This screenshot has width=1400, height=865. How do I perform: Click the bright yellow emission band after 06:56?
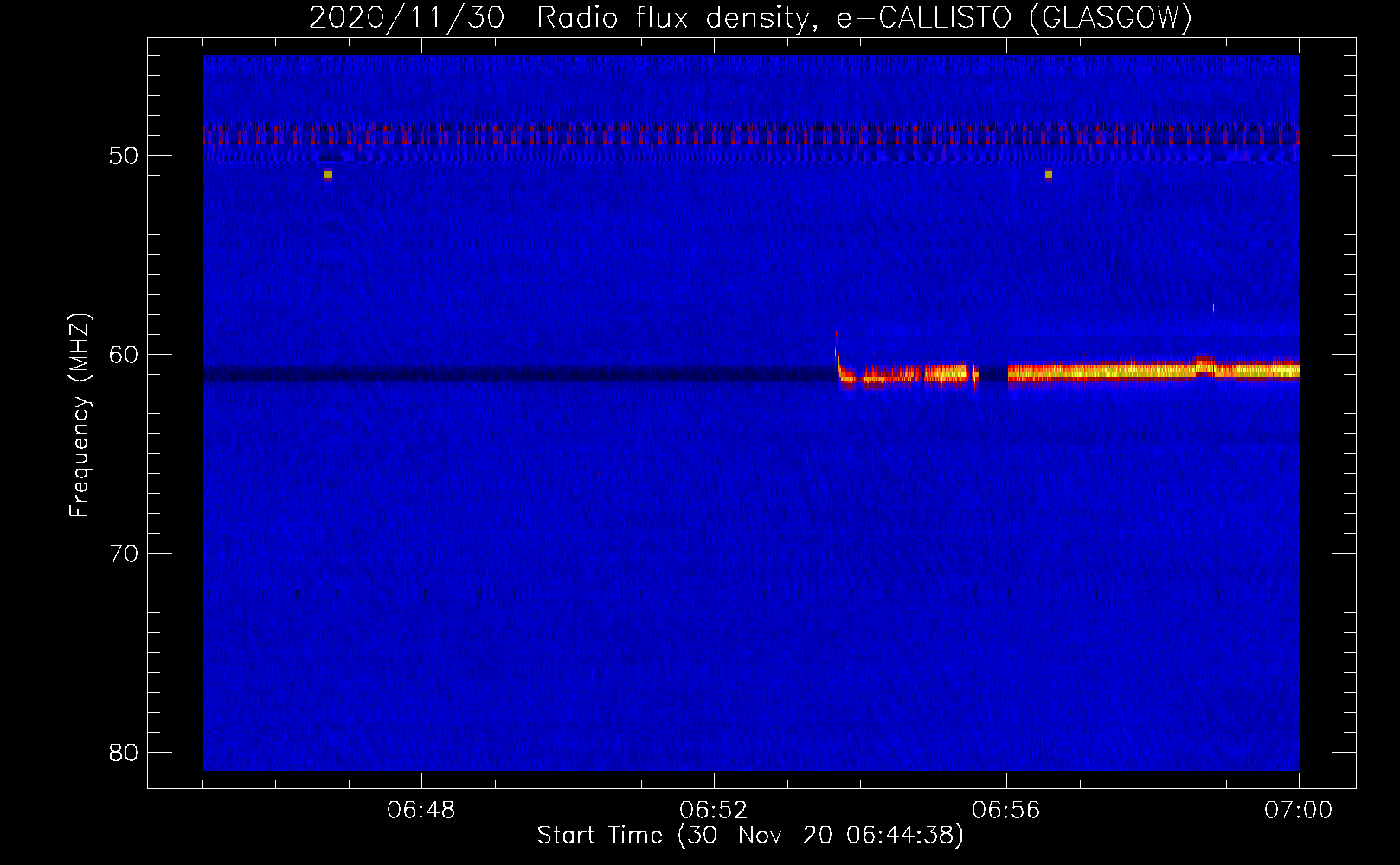click(1153, 371)
